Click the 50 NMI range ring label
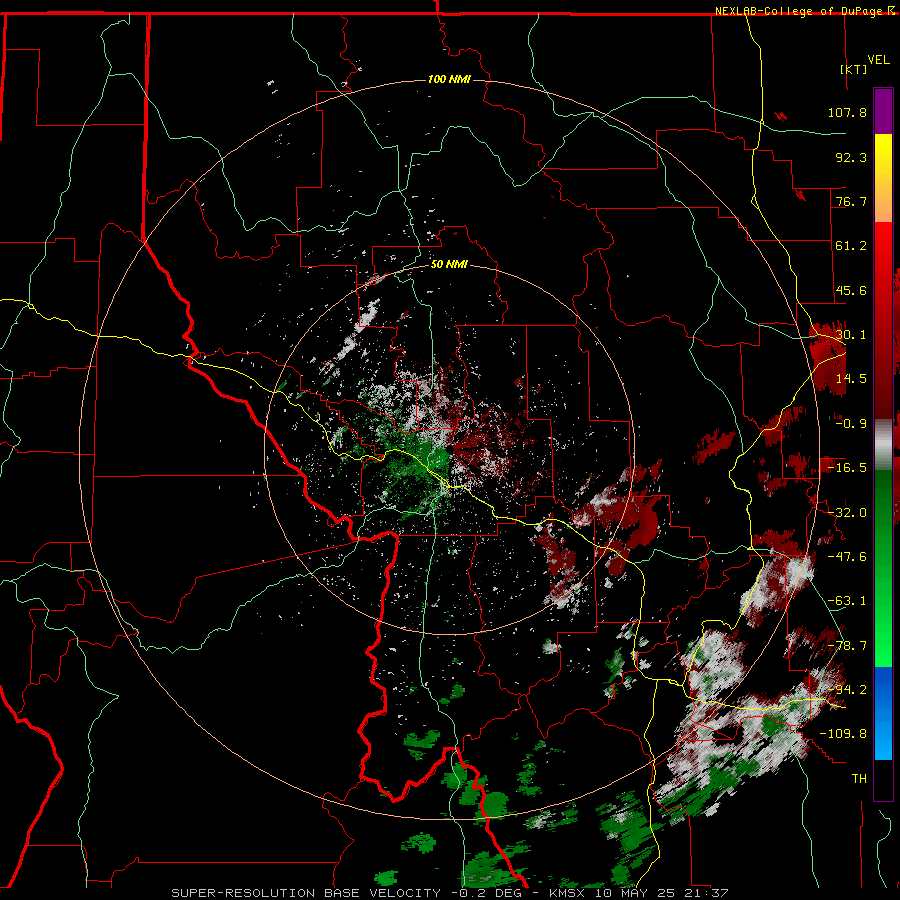The height and width of the screenshot is (900, 900). (449, 265)
